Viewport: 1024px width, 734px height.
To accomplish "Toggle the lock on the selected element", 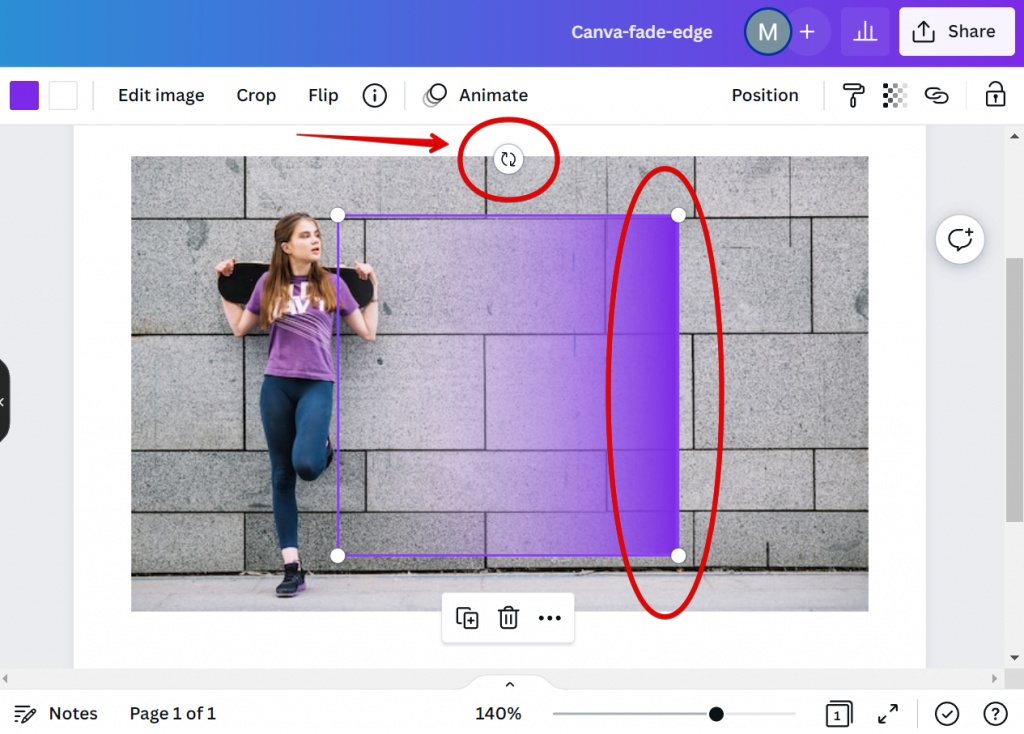I will coord(994,95).
